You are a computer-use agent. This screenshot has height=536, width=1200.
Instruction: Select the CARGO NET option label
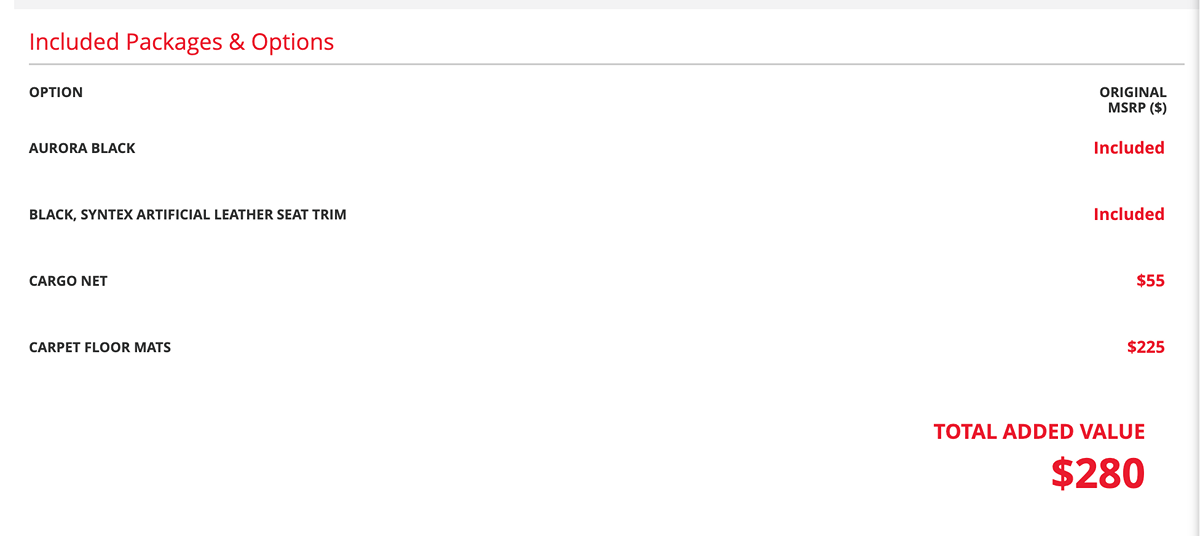[68, 281]
